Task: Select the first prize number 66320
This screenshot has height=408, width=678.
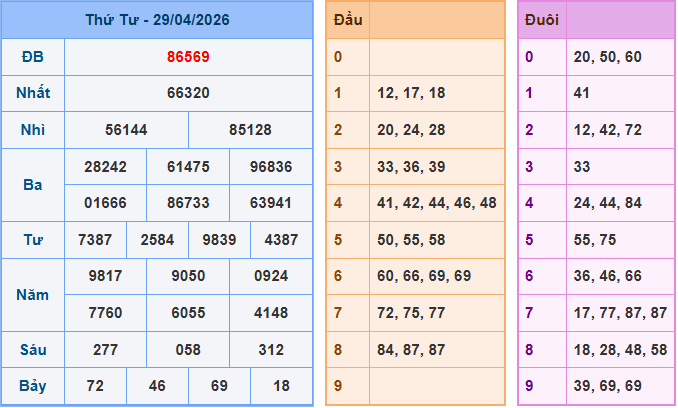Action: point(188,93)
